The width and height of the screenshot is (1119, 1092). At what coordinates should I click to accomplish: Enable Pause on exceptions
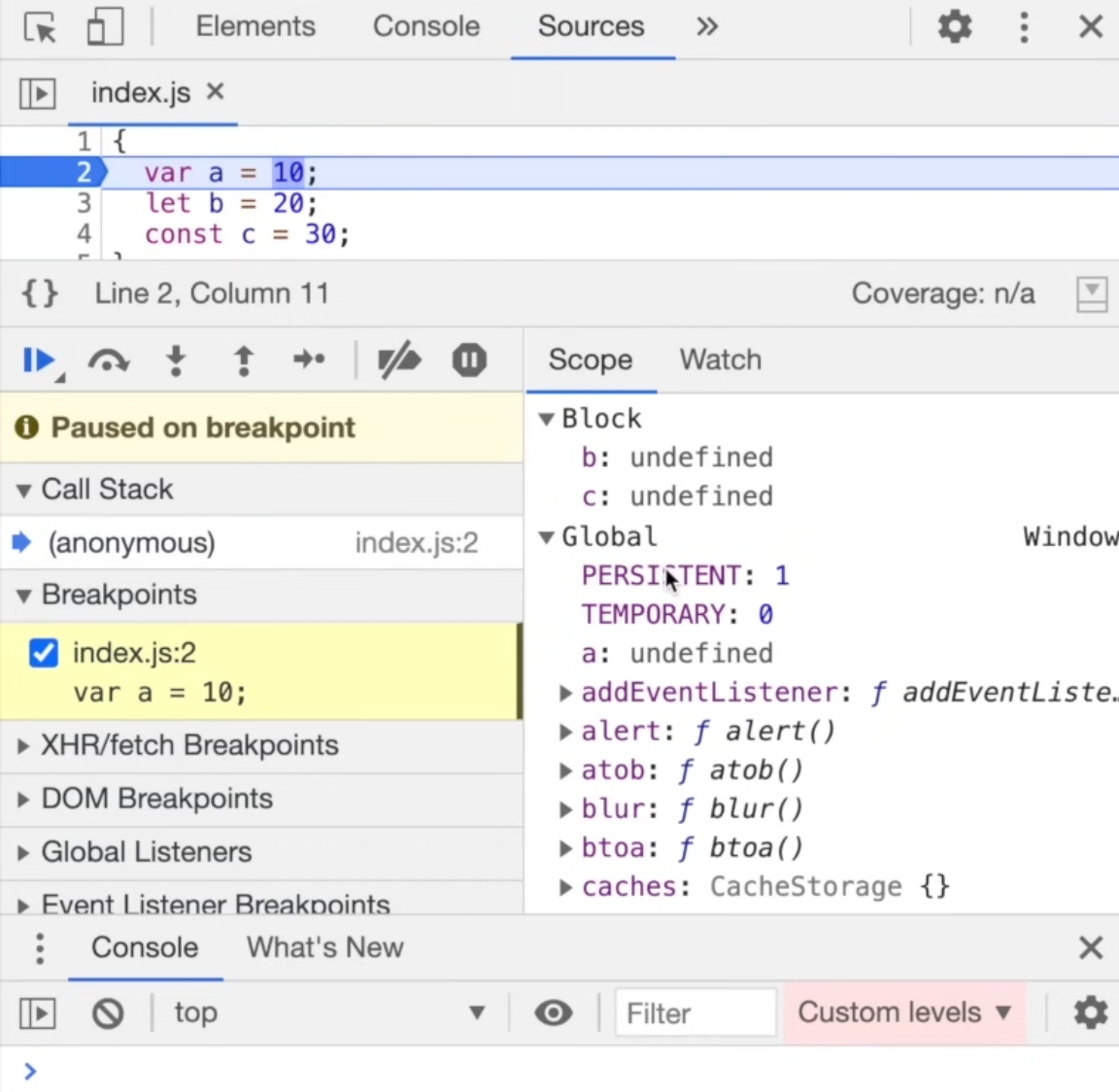tap(468, 360)
